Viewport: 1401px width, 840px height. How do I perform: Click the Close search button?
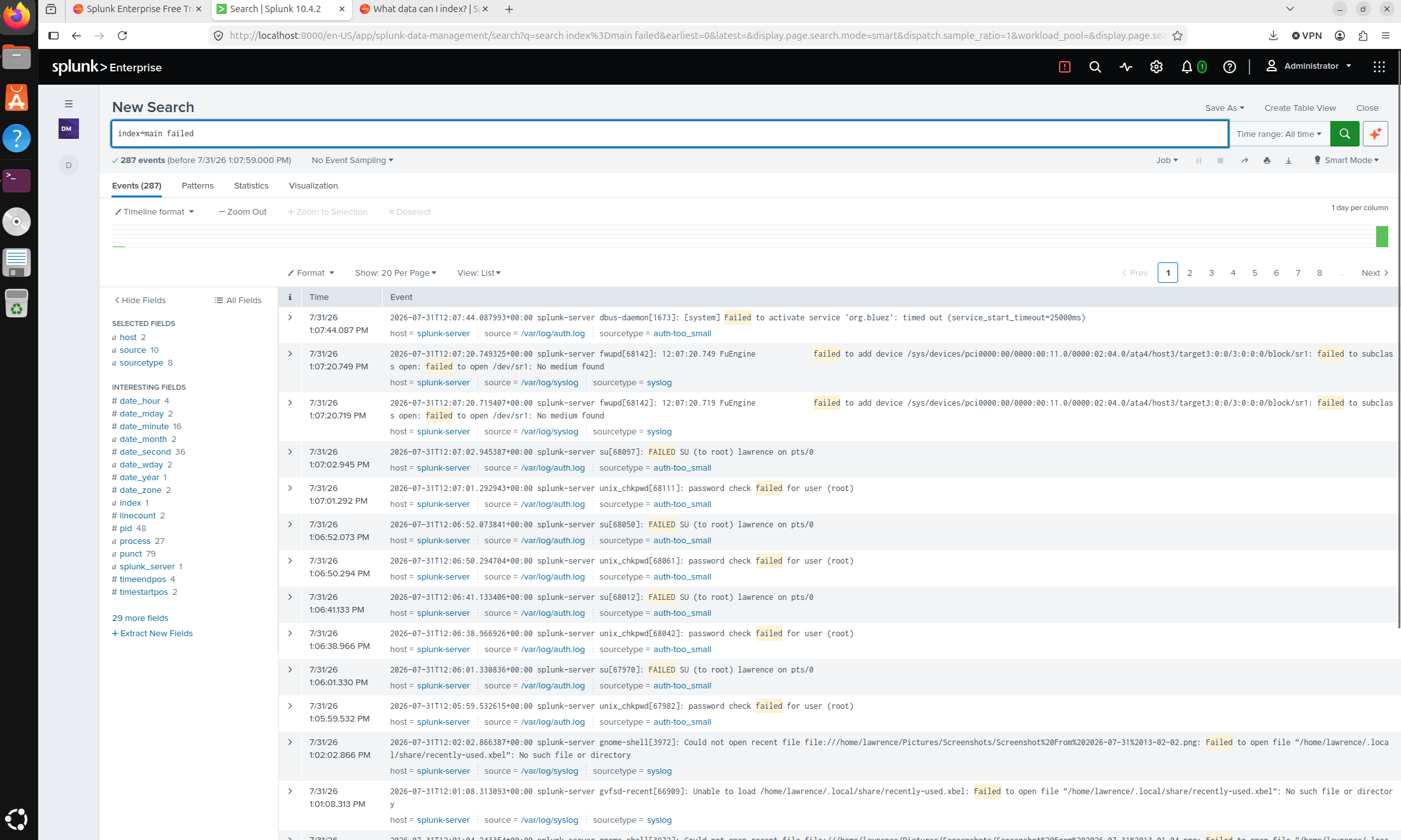(1367, 108)
